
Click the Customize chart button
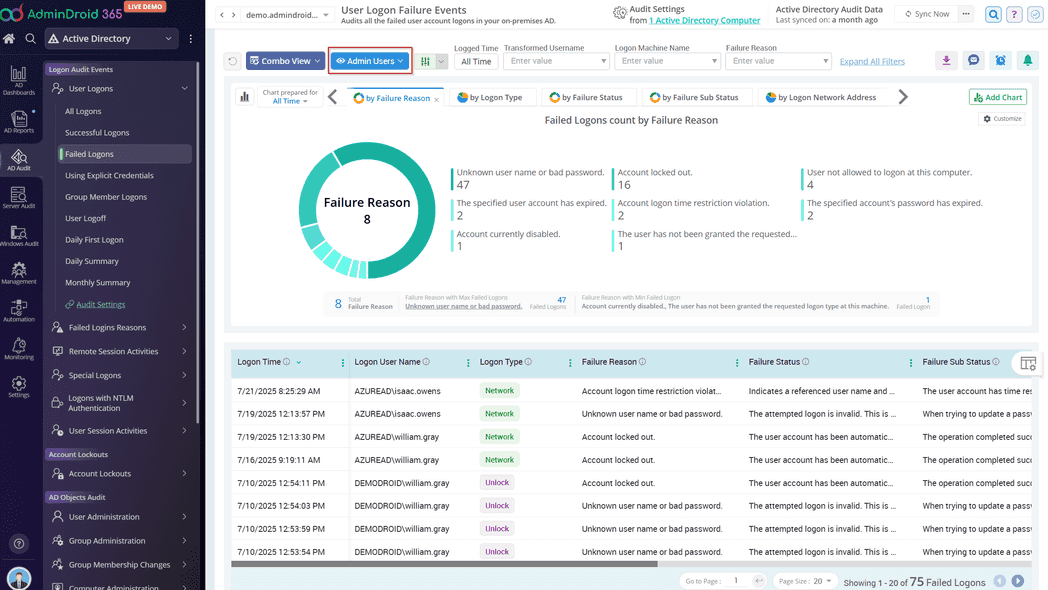tap(1002, 118)
